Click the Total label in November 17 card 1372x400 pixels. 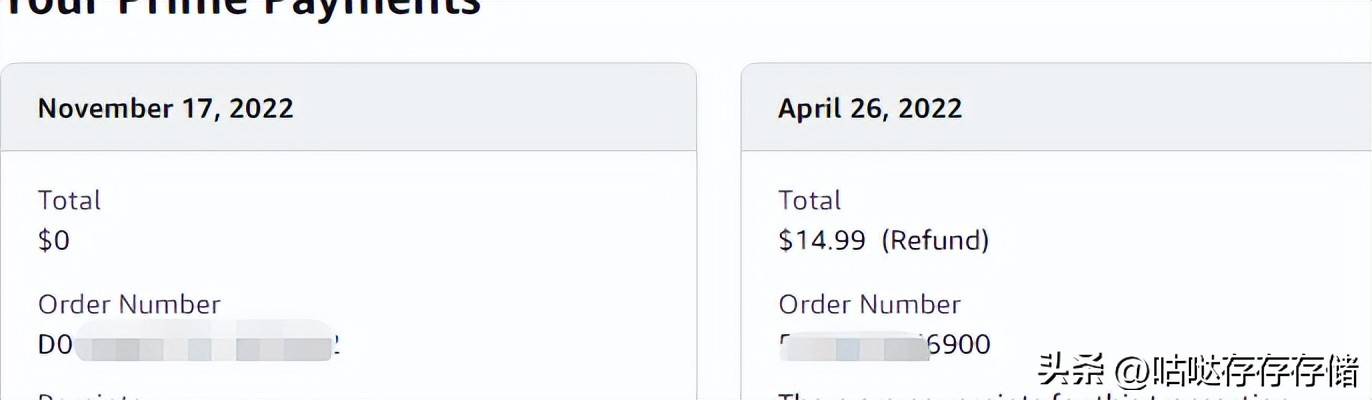(69, 200)
